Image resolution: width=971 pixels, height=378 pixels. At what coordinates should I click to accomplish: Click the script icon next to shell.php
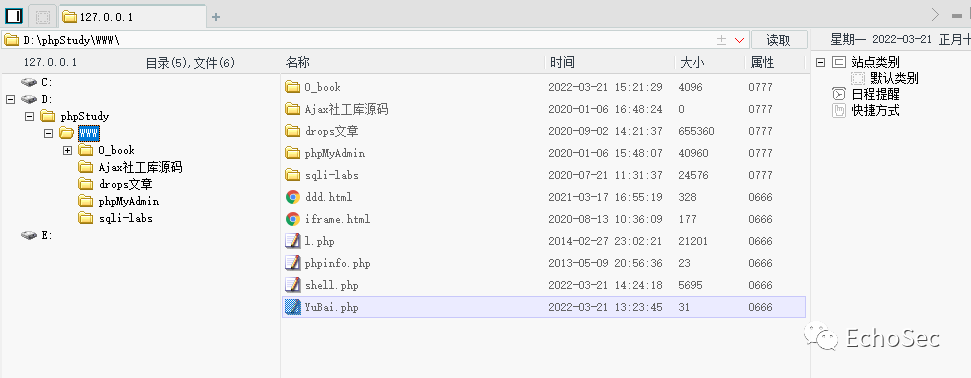(292, 285)
